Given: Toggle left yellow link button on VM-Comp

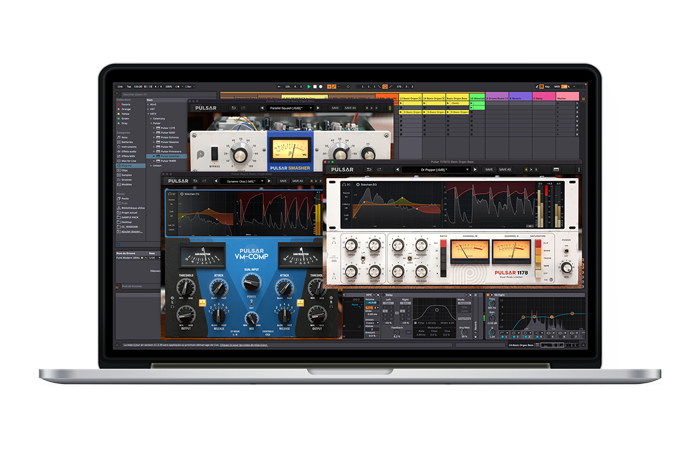Looking at the screenshot, I should point(202,303).
